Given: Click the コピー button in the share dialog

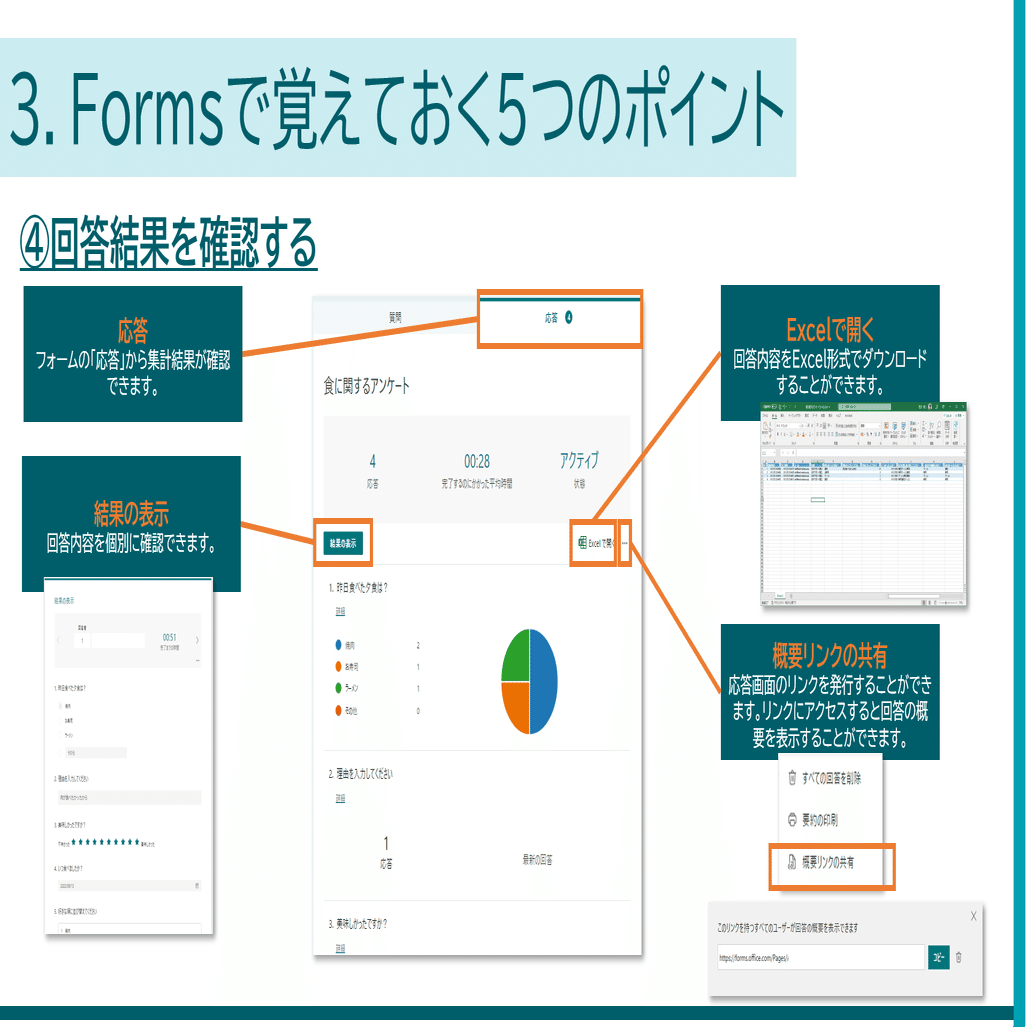Looking at the screenshot, I should point(938,957).
